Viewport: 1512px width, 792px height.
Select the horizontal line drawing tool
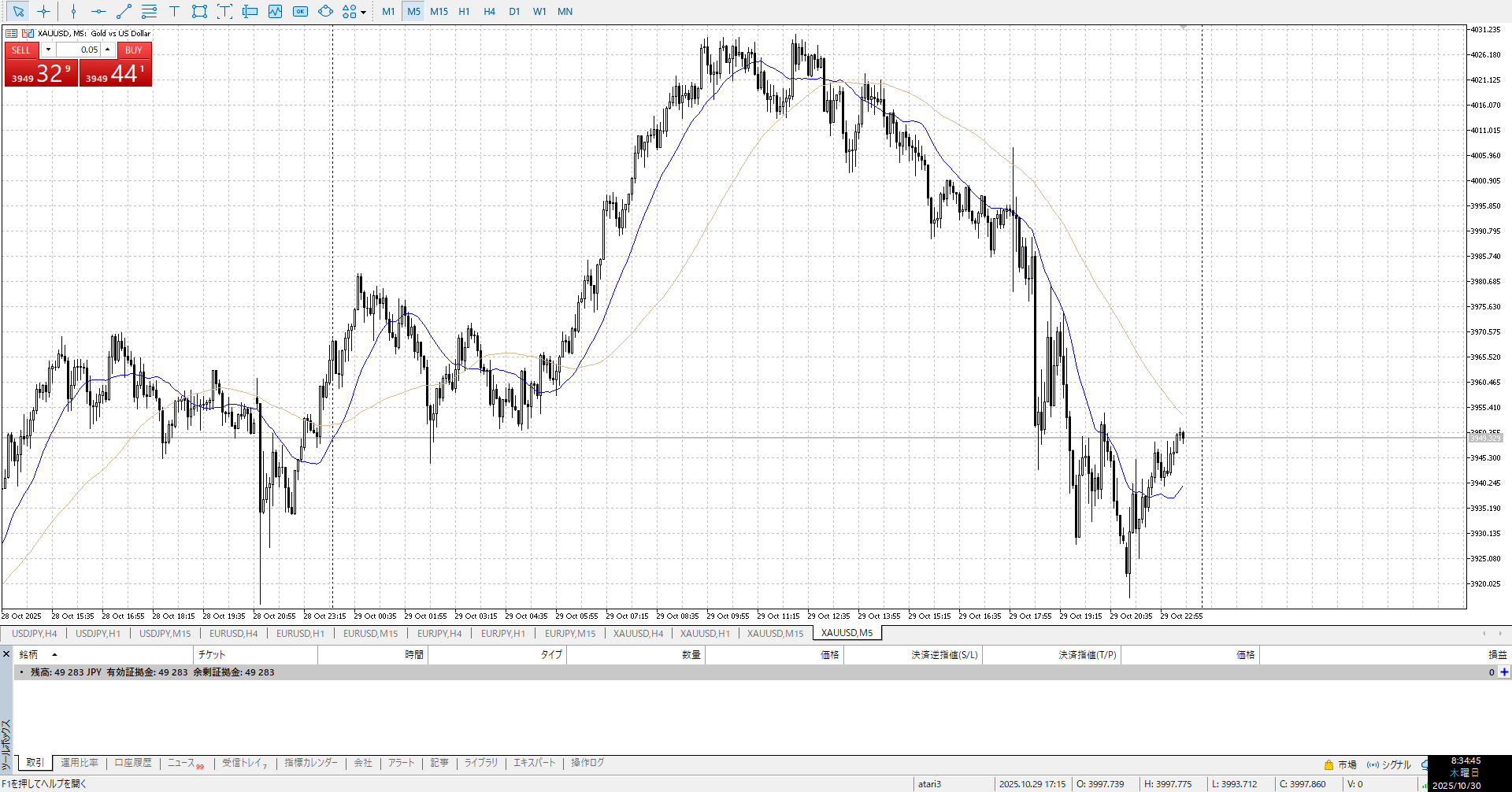[98, 11]
